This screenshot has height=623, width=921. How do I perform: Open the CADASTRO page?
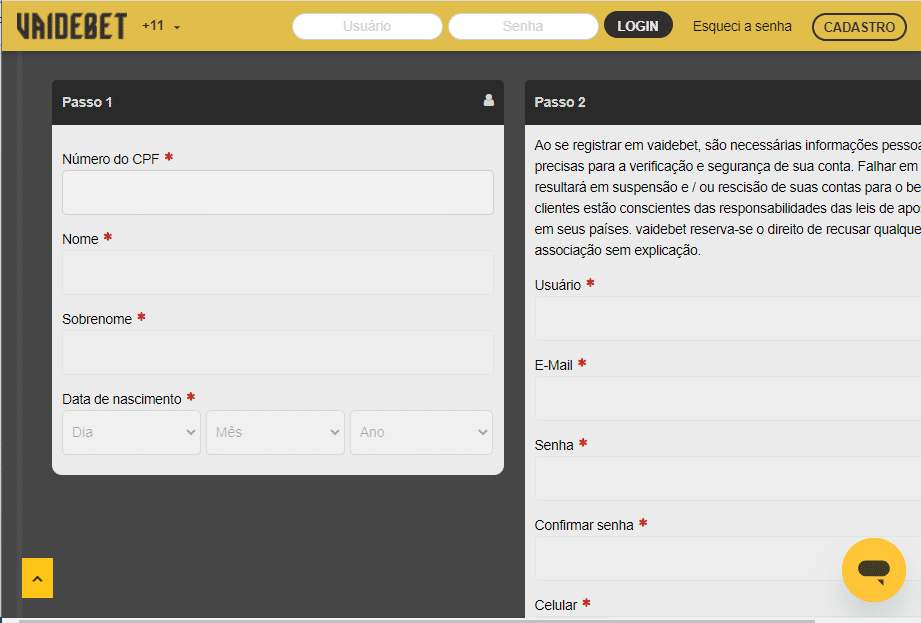(858, 26)
